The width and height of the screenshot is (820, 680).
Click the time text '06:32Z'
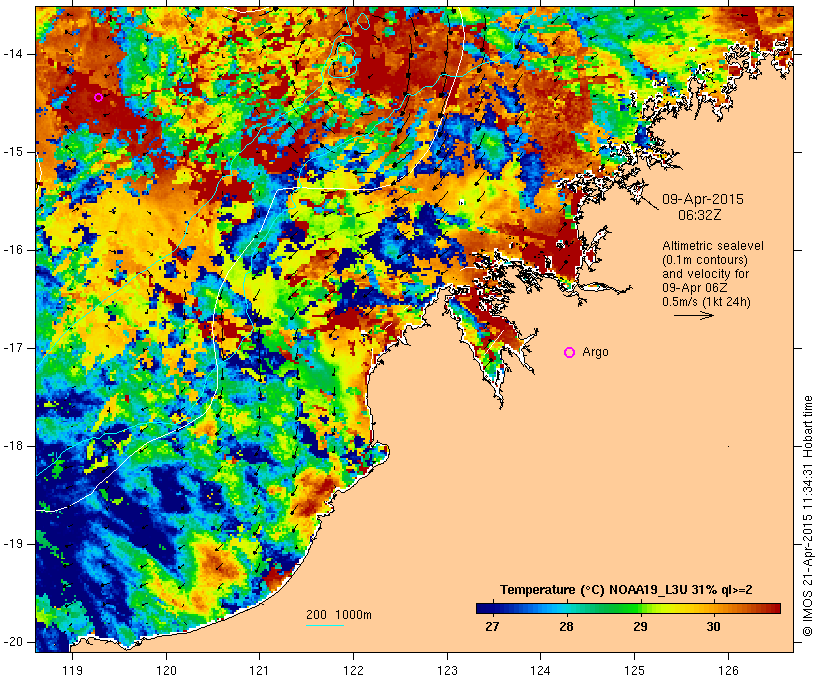pyautogui.click(x=700, y=215)
